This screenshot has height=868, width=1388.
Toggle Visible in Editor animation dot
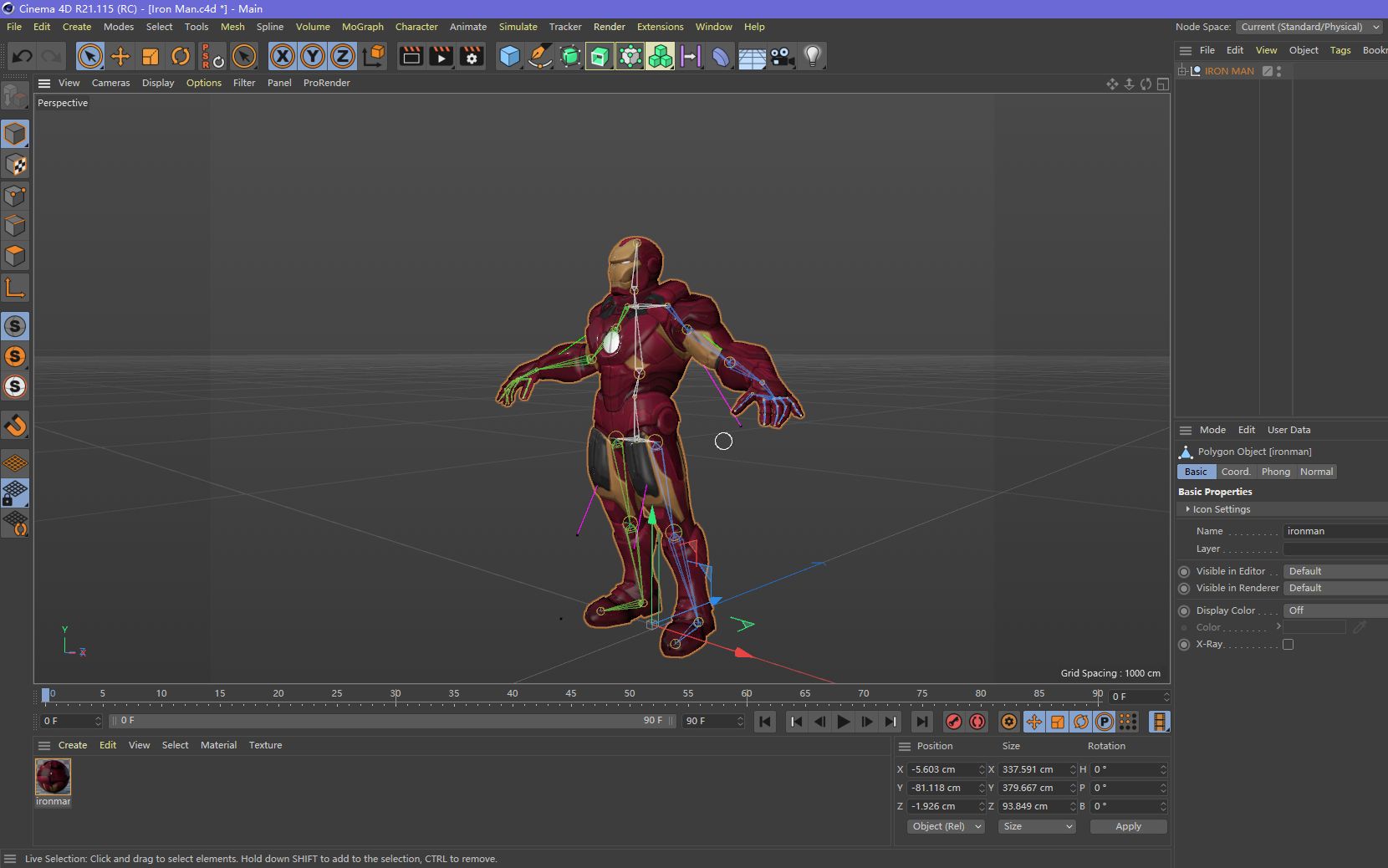pyautogui.click(x=1184, y=572)
